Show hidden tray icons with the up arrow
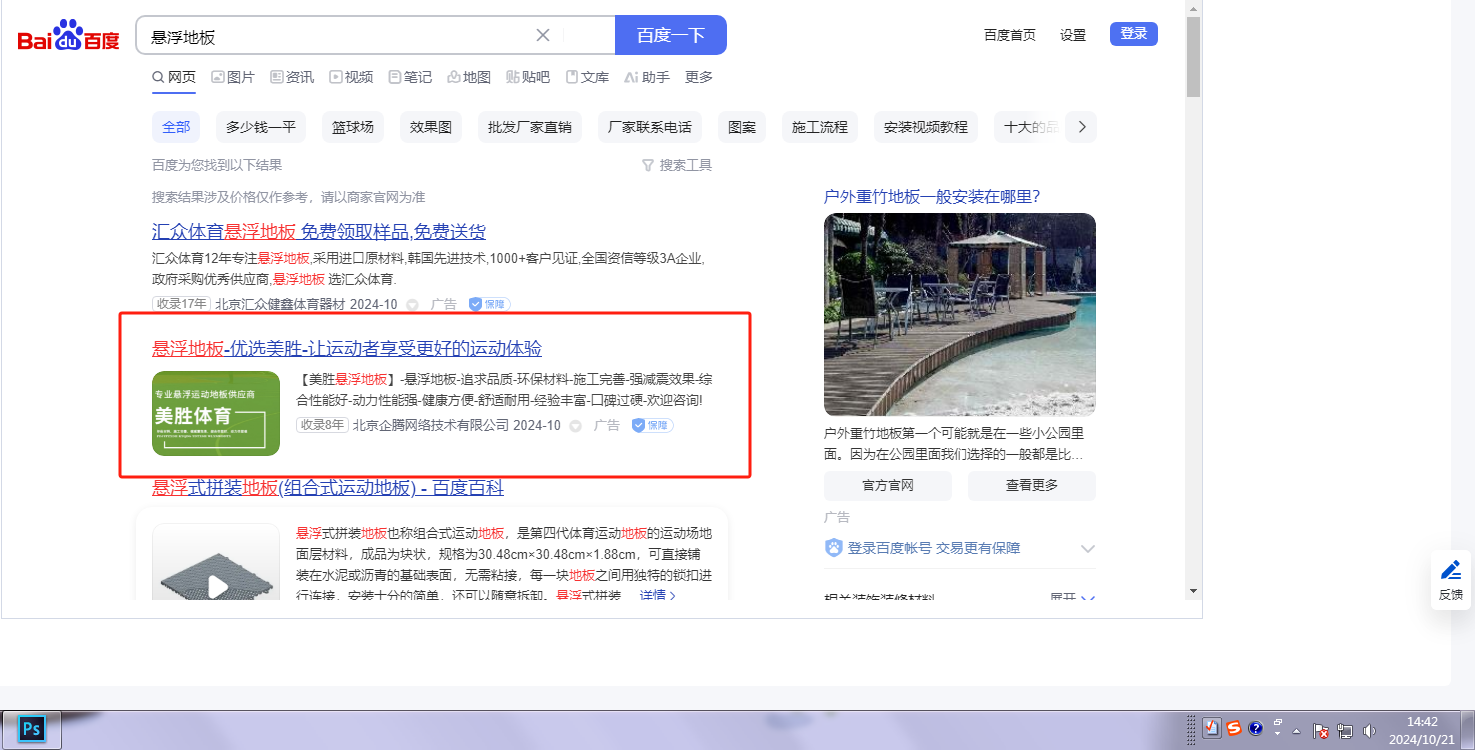This screenshot has height=750, width=1475. click(1296, 731)
